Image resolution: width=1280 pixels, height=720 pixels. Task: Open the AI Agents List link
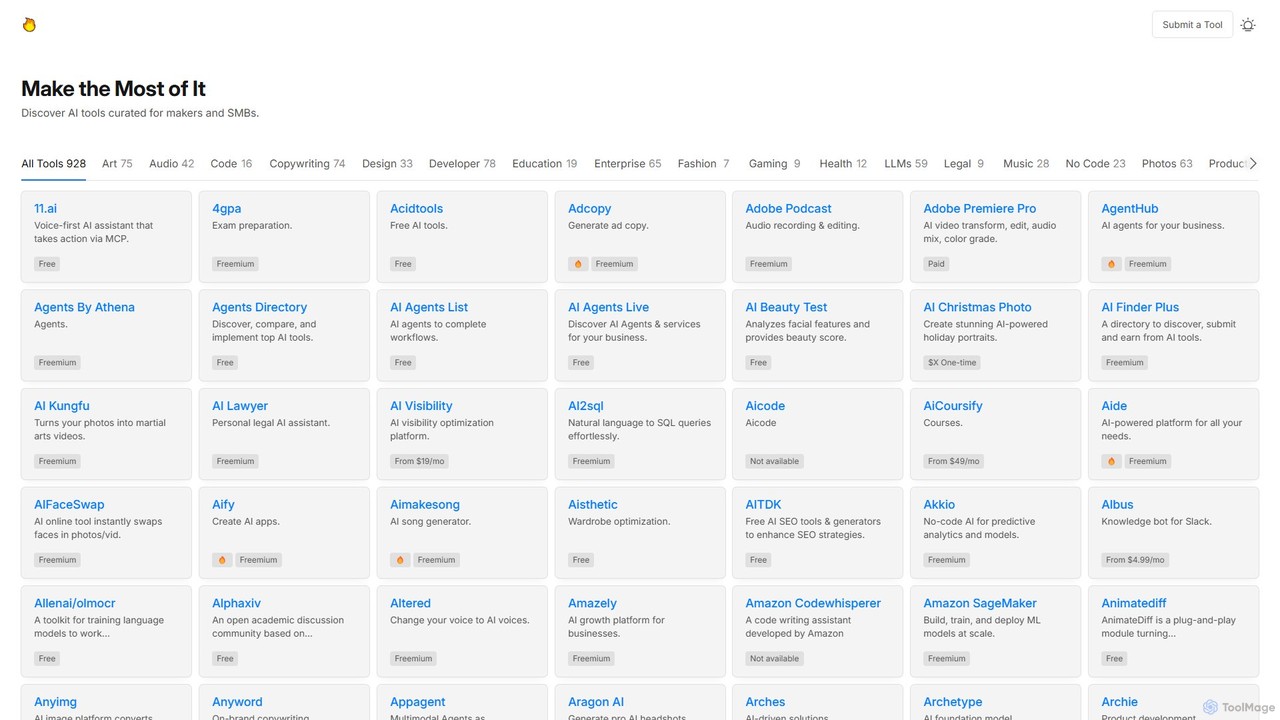pyautogui.click(x=429, y=308)
